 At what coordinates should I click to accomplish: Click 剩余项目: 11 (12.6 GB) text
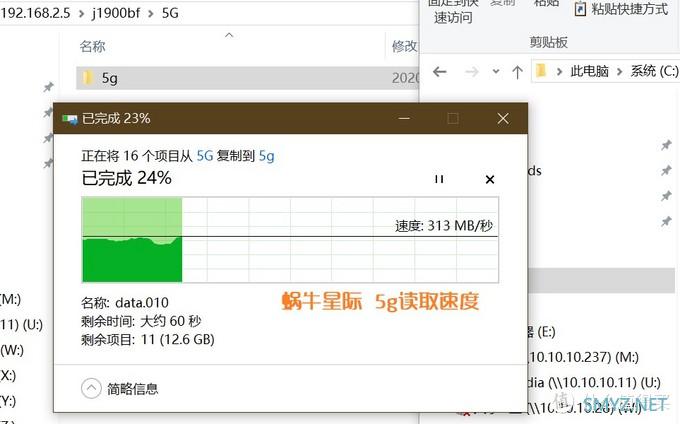(148, 339)
